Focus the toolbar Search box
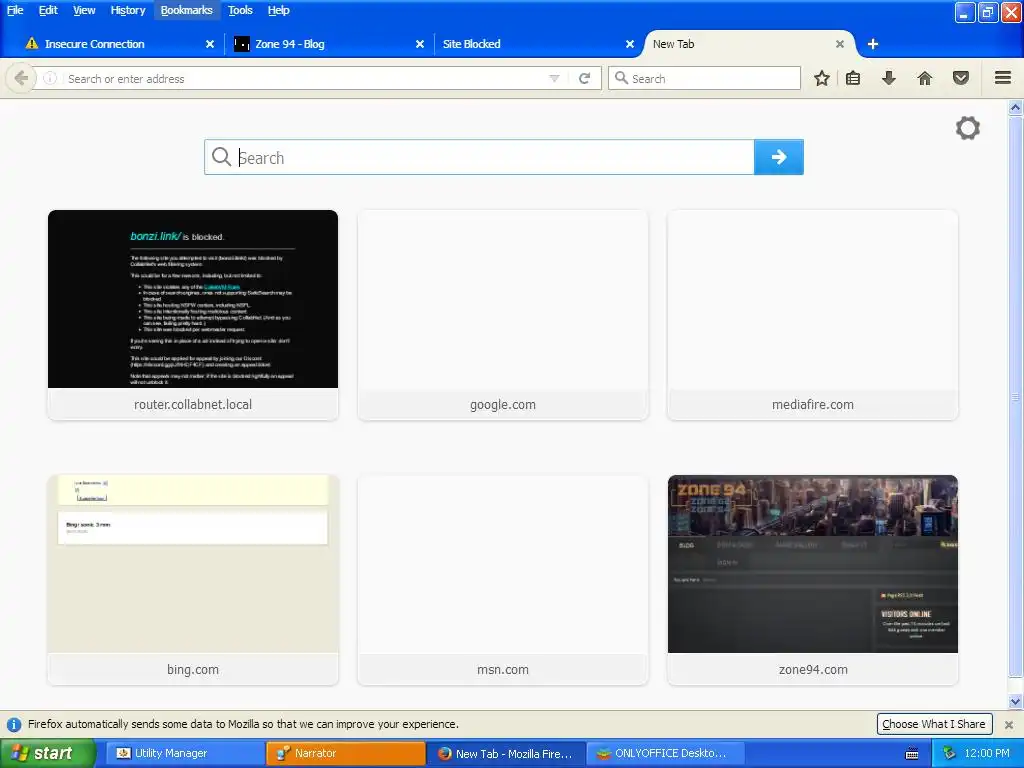This screenshot has width=1024, height=768. click(x=704, y=78)
